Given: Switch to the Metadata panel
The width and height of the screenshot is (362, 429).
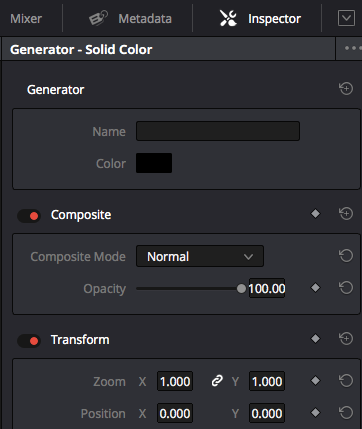Looking at the screenshot, I should point(130,18).
